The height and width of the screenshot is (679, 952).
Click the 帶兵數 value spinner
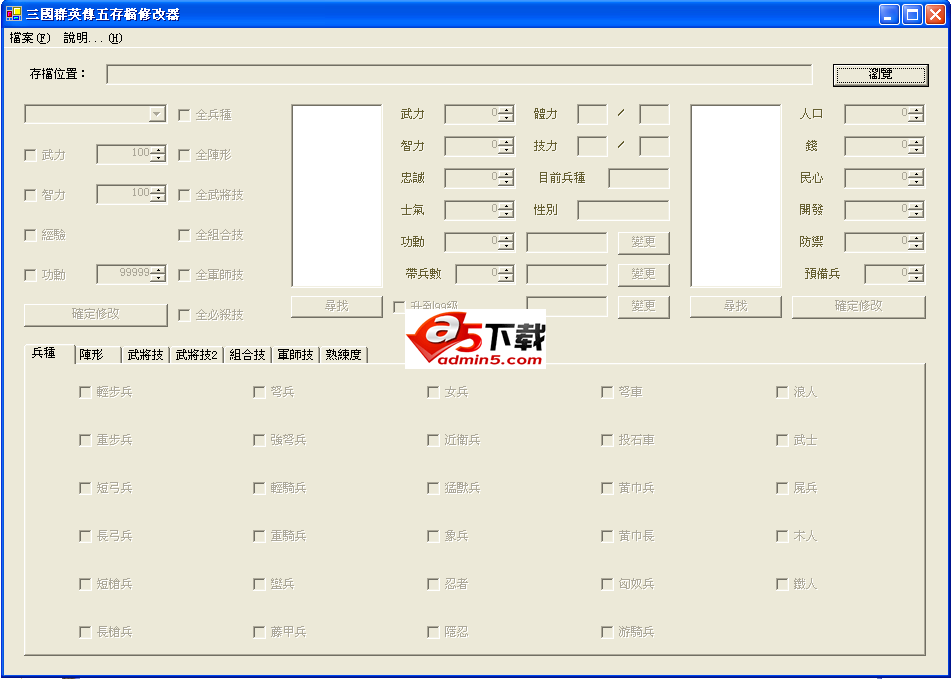485,274
